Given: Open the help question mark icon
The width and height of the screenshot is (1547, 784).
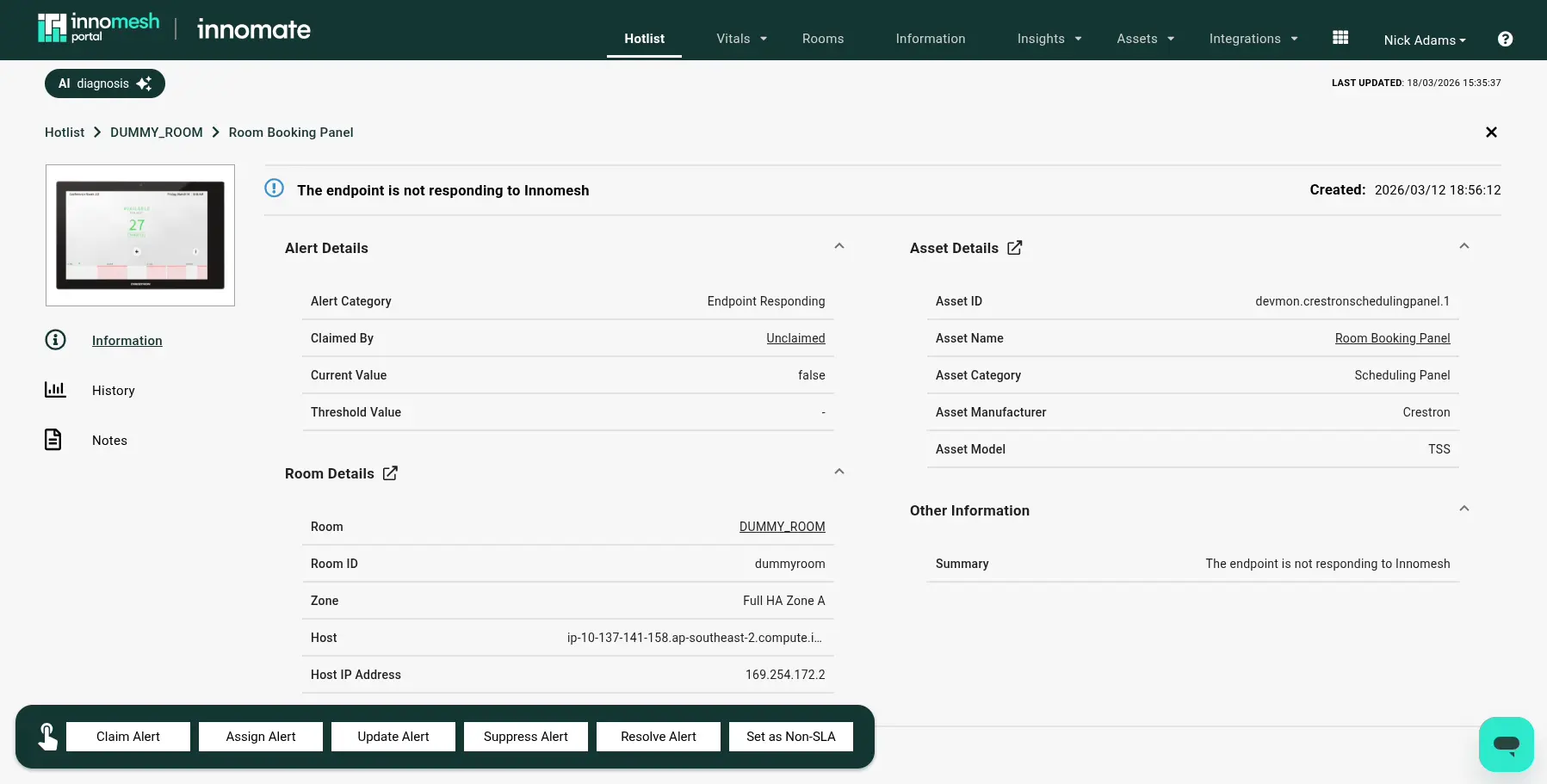Looking at the screenshot, I should [1505, 39].
